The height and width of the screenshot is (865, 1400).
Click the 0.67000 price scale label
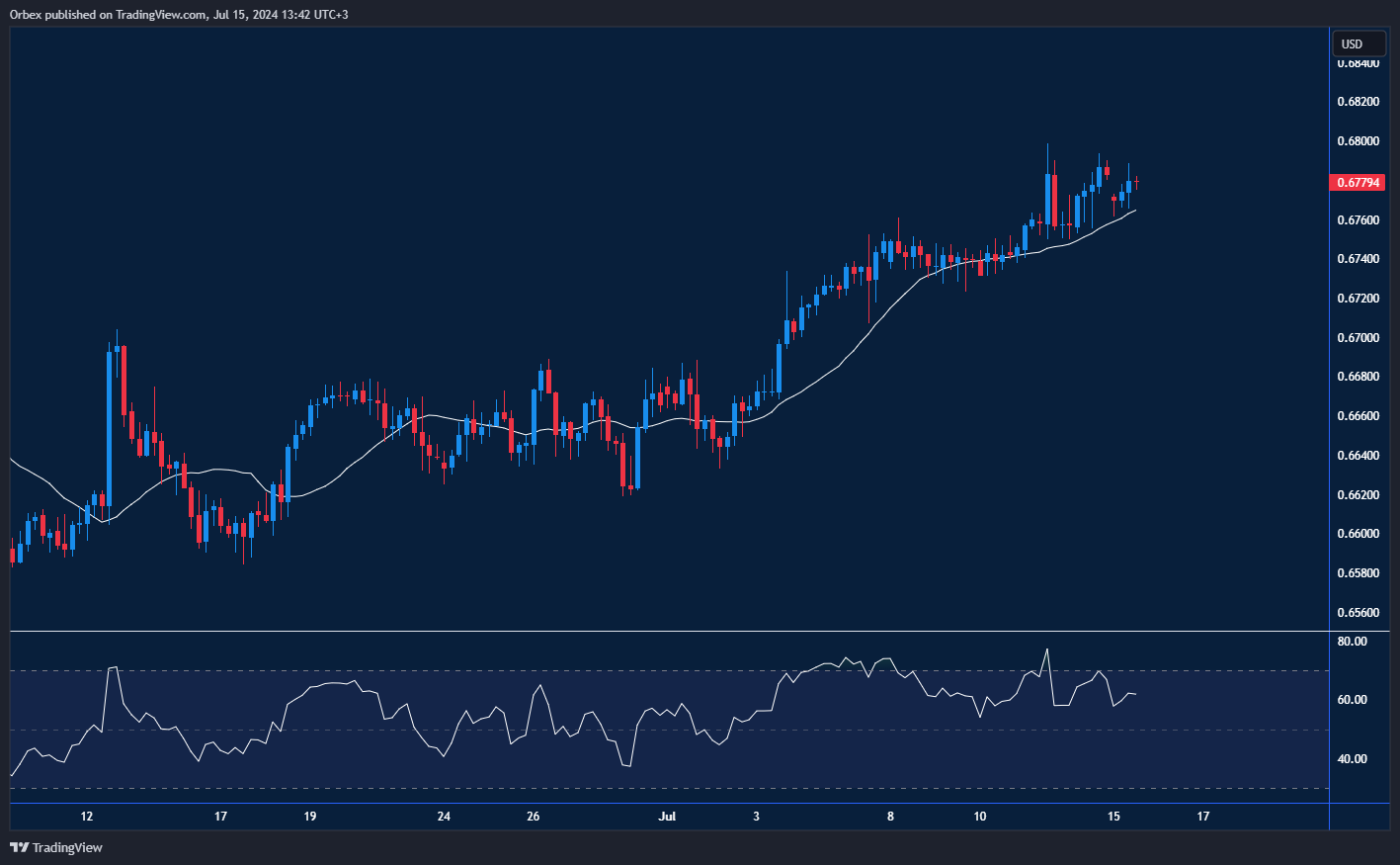(1358, 338)
